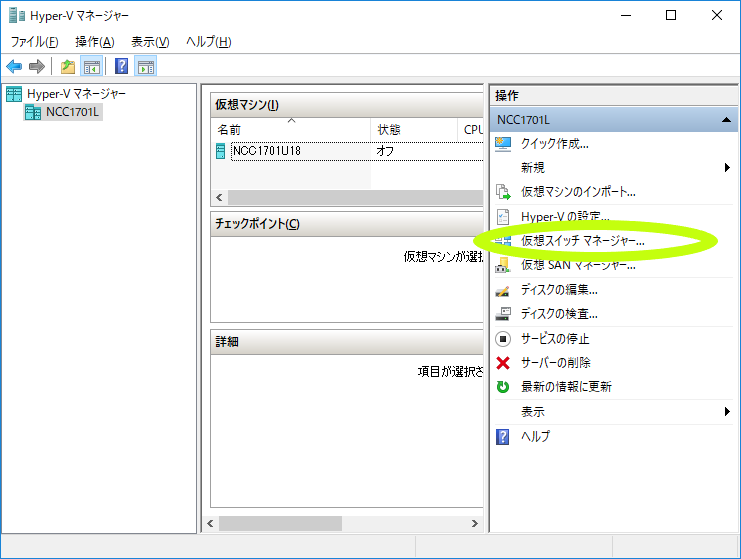Open ディスクの編集... action
The image size is (741, 559).
tap(559, 290)
